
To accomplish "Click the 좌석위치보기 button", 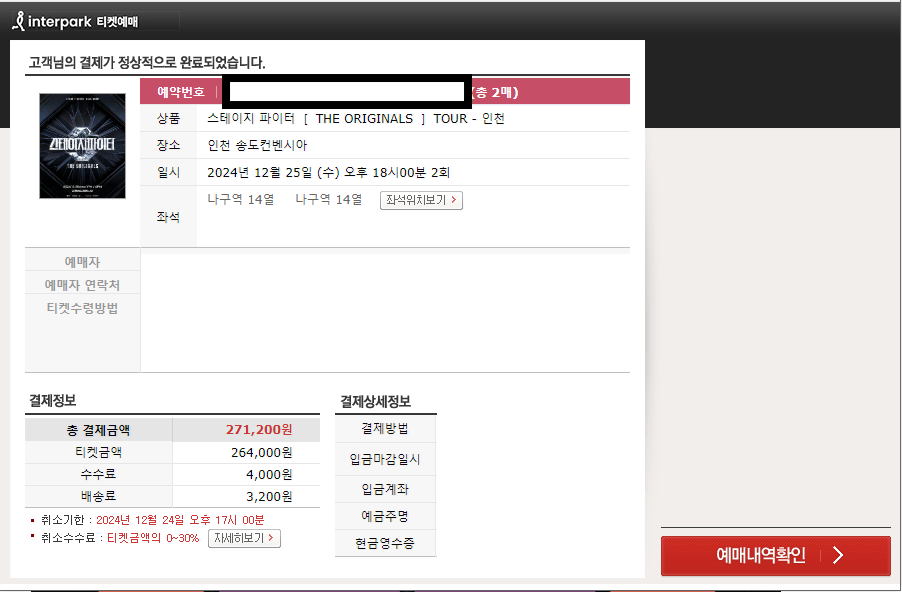I will [421, 200].
